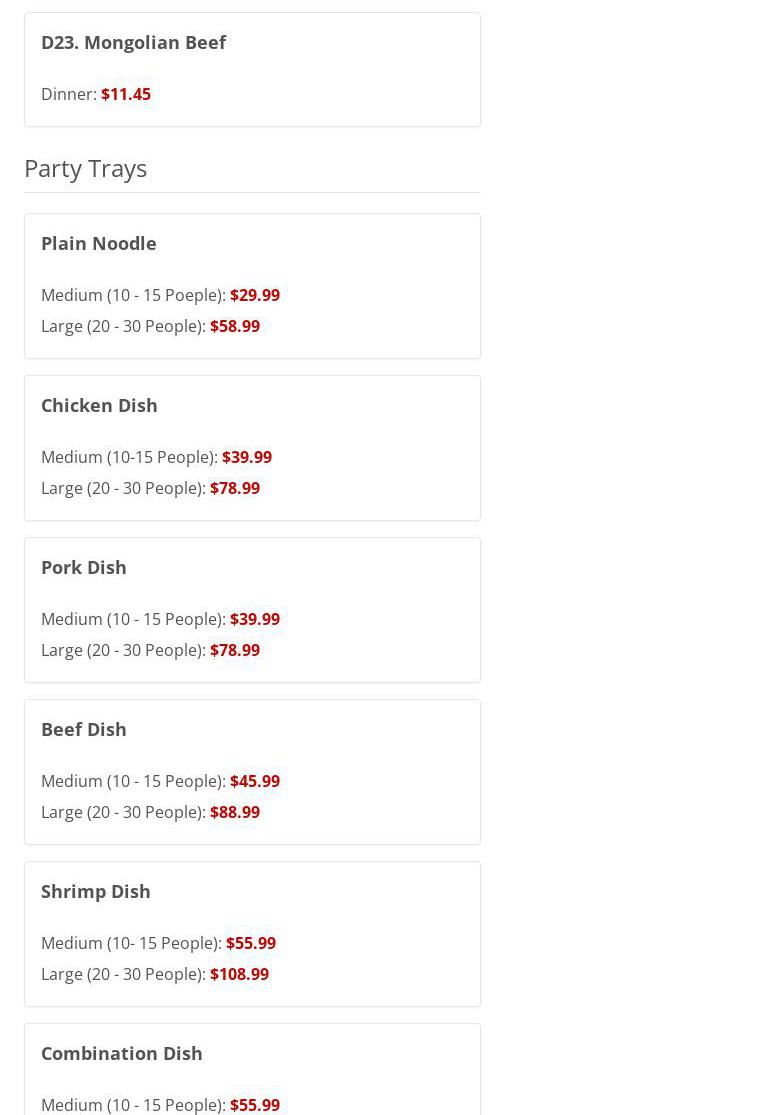
Task: Select Shrimp Dish medium $55.99 option
Action: [x=250, y=943]
